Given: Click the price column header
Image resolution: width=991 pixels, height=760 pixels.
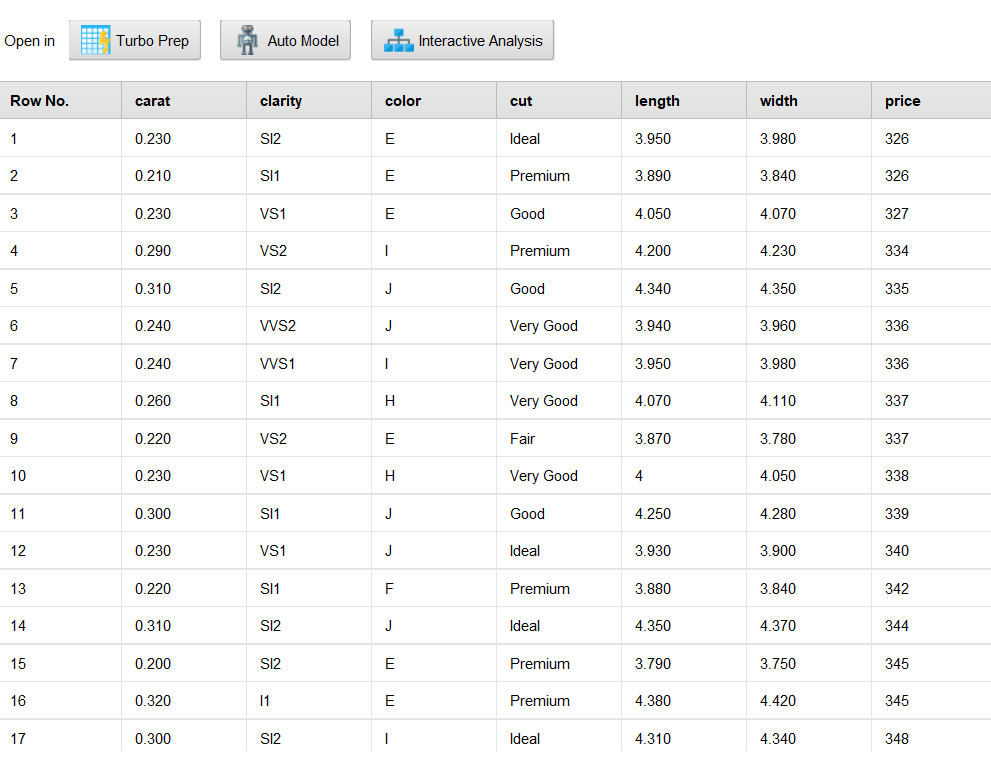Looking at the screenshot, I should tap(932, 100).
